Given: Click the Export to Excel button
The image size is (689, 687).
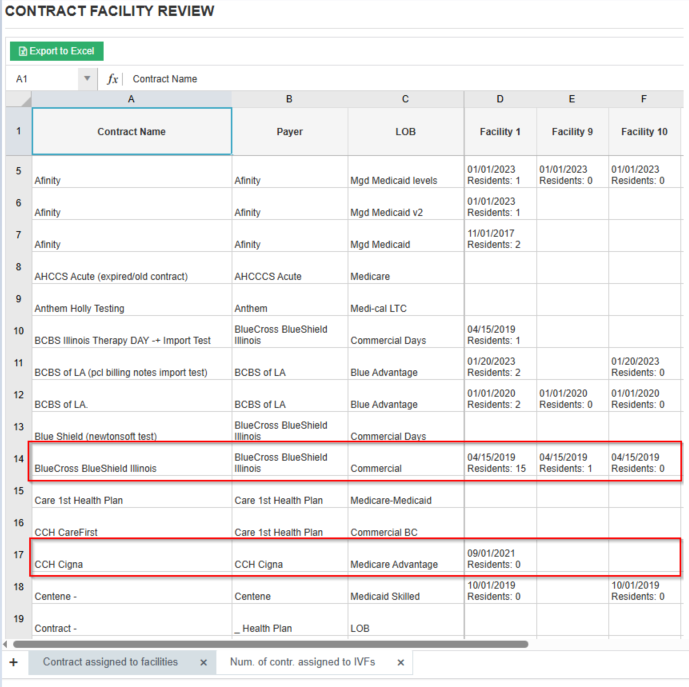Looking at the screenshot, I should coord(57,51).
